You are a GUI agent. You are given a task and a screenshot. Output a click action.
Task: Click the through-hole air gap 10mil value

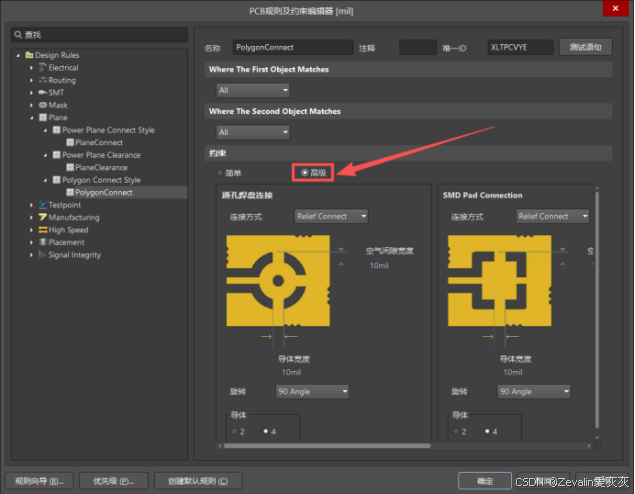[x=379, y=266]
